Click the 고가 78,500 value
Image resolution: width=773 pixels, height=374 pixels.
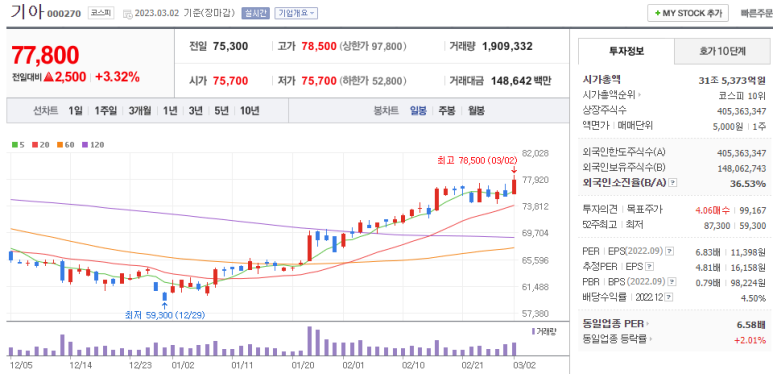point(319,47)
